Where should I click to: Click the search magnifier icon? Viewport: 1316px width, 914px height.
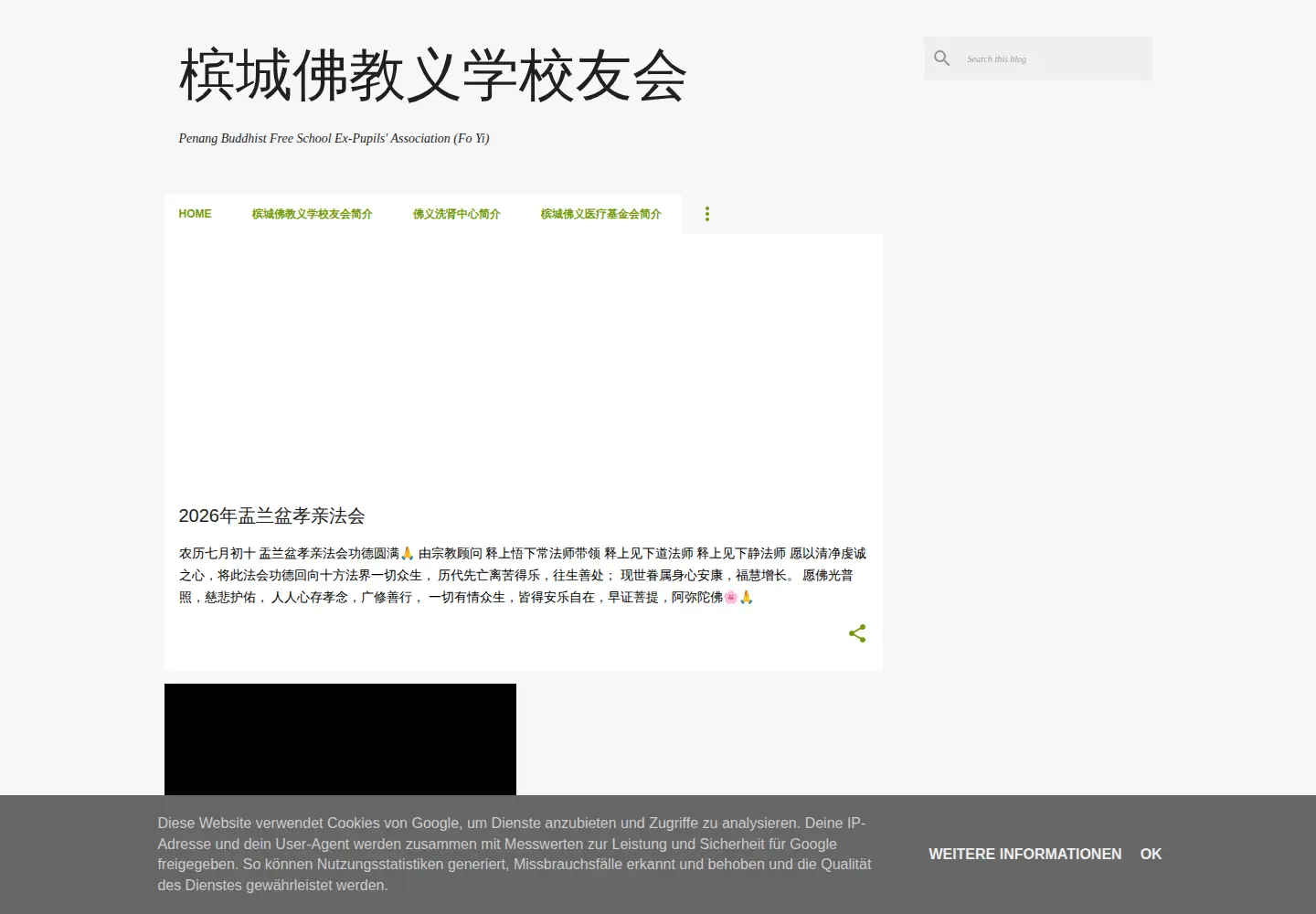pyautogui.click(x=941, y=58)
